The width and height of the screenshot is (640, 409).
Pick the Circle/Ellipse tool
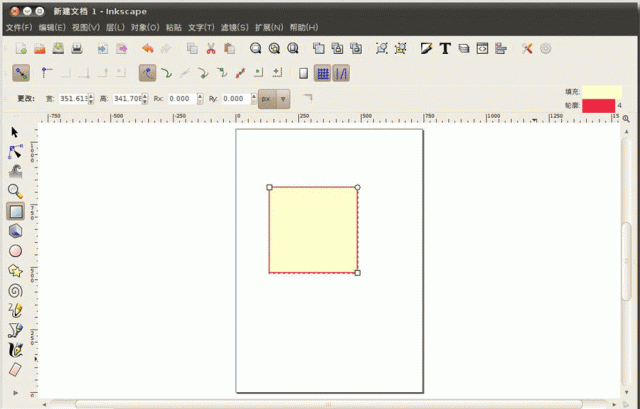click(15, 250)
